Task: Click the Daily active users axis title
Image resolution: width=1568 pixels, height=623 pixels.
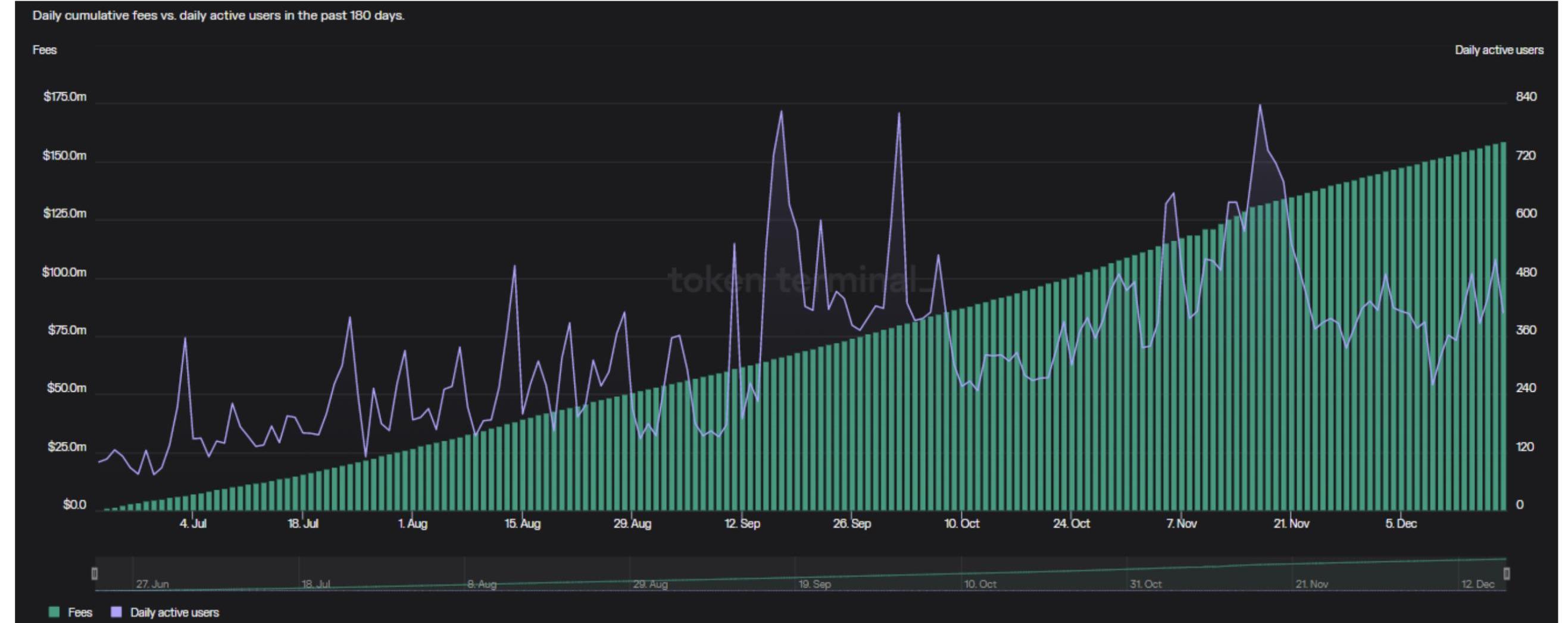Action: tap(1498, 50)
